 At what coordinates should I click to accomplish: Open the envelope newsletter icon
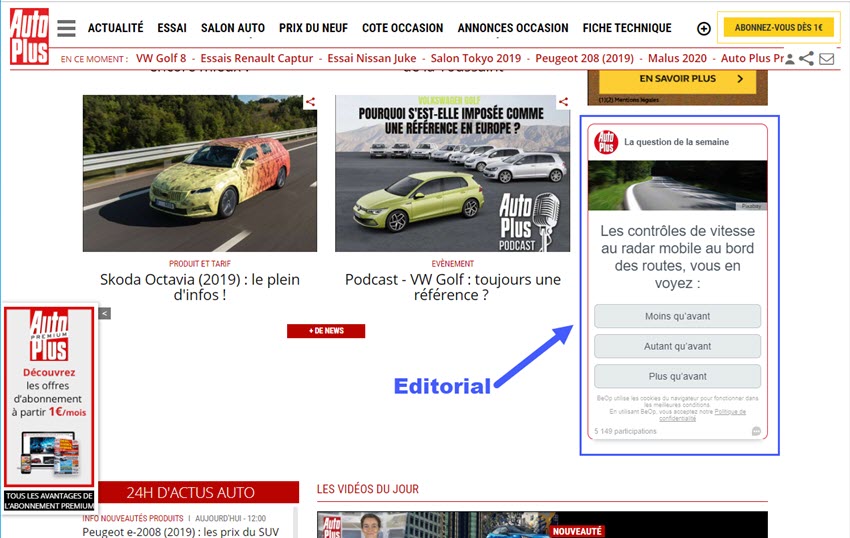point(827,59)
